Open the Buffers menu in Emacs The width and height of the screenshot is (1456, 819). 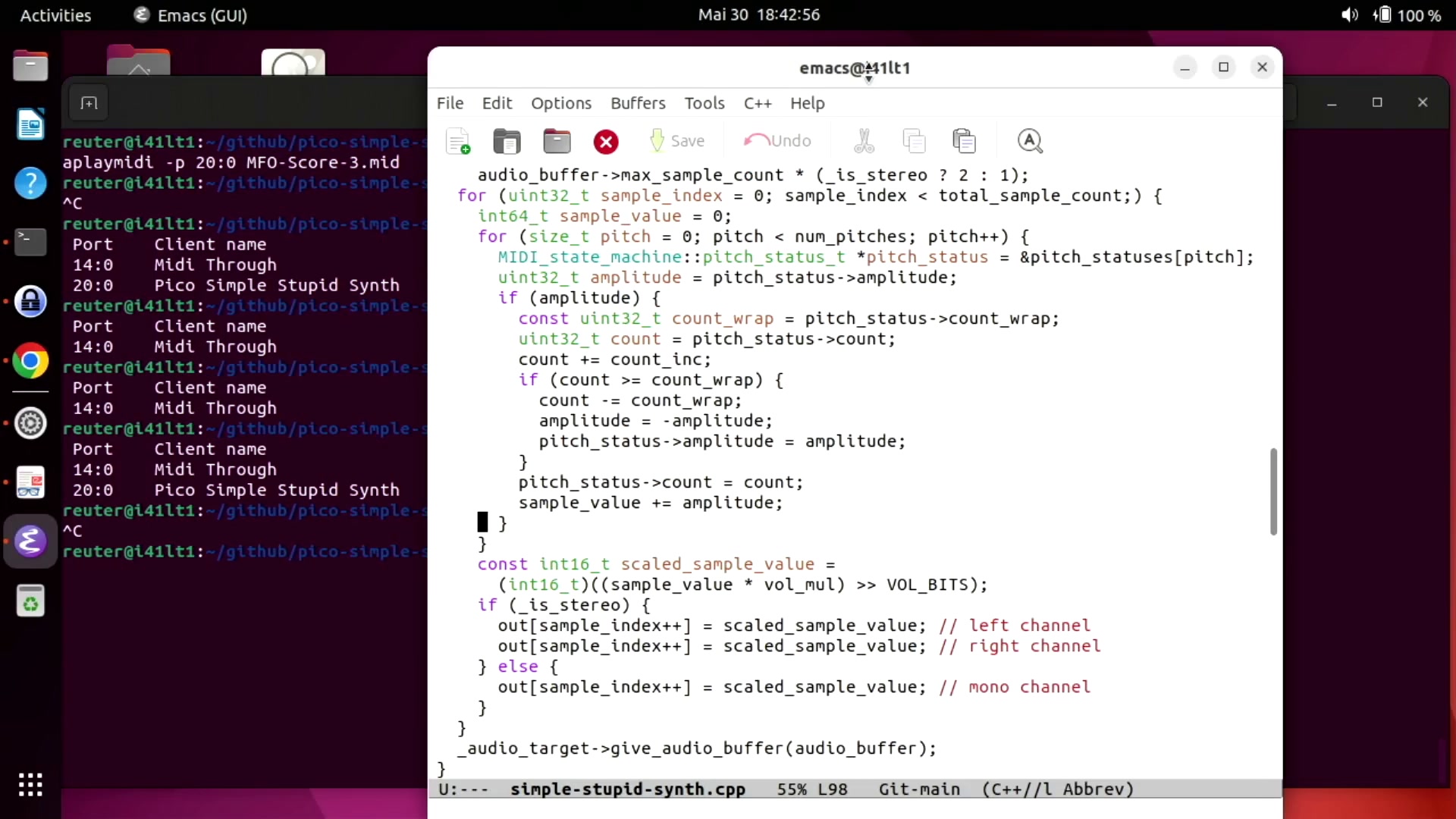click(638, 103)
